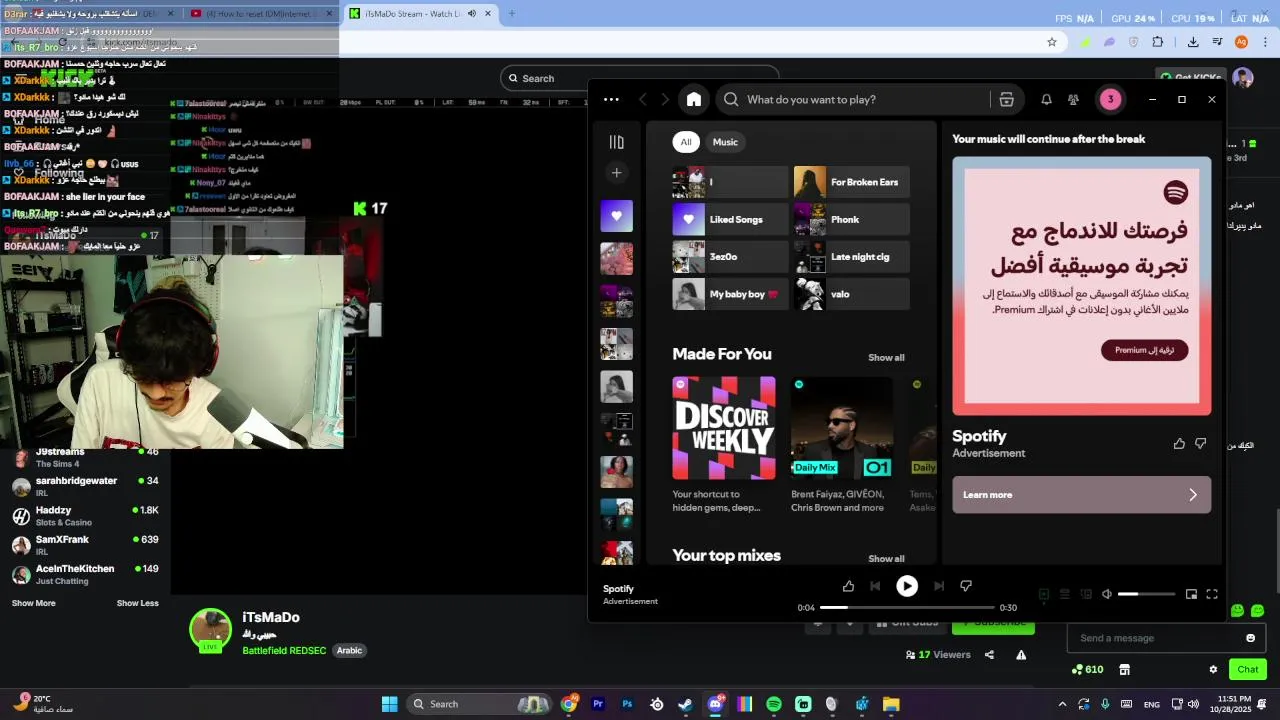The width and height of the screenshot is (1280, 720).
Task: Select the Music filter chip
Action: point(725,142)
